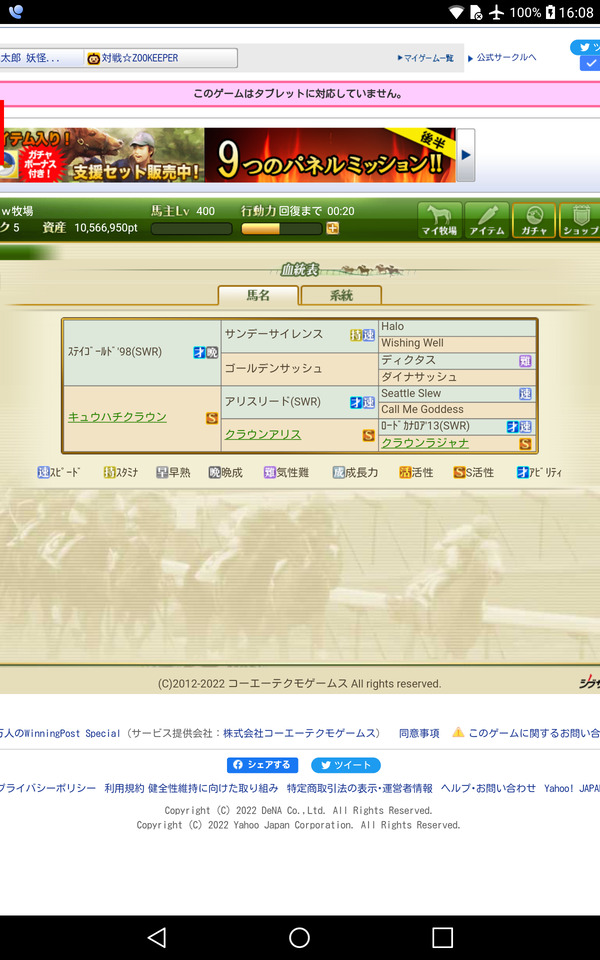The height and width of the screenshot is (960, 600).
Task: Tap Android back navigation button
Action: tap(157, 937)
